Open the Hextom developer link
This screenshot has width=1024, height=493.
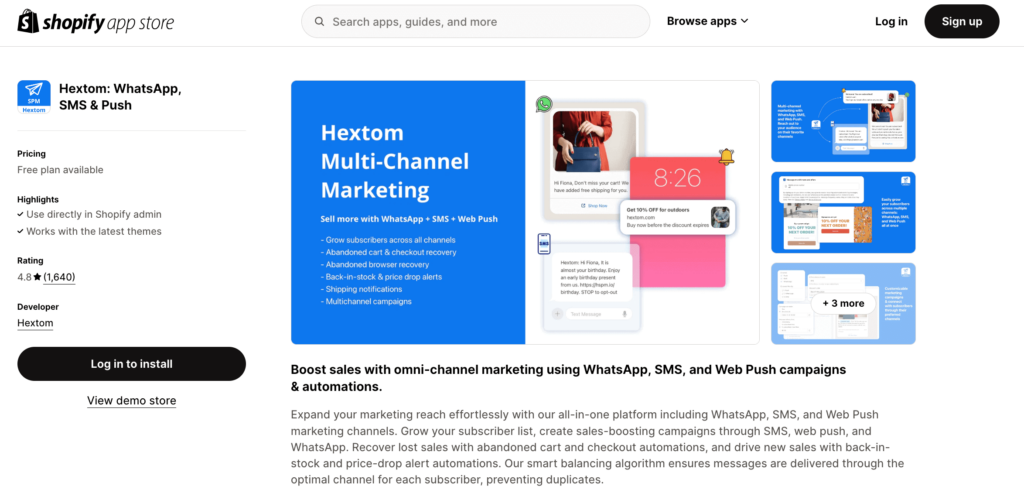click(x=35, y=323)
